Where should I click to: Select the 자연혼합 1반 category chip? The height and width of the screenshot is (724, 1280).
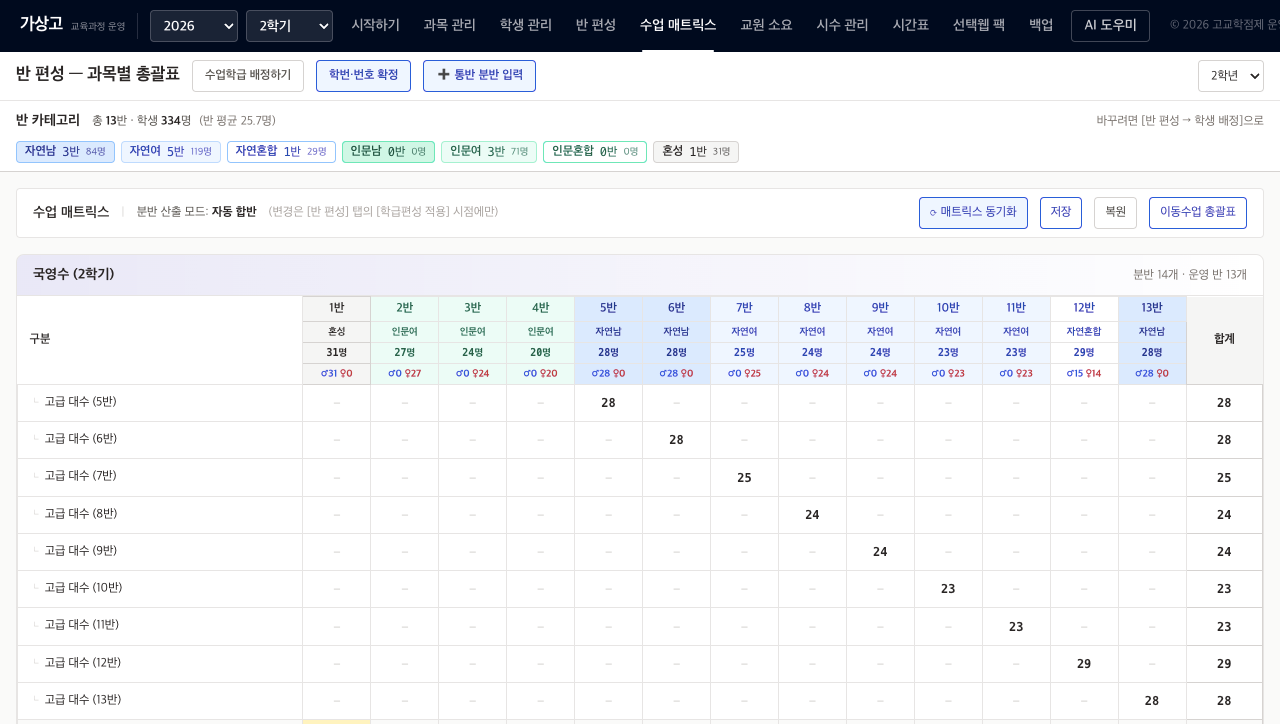point(281,152)
